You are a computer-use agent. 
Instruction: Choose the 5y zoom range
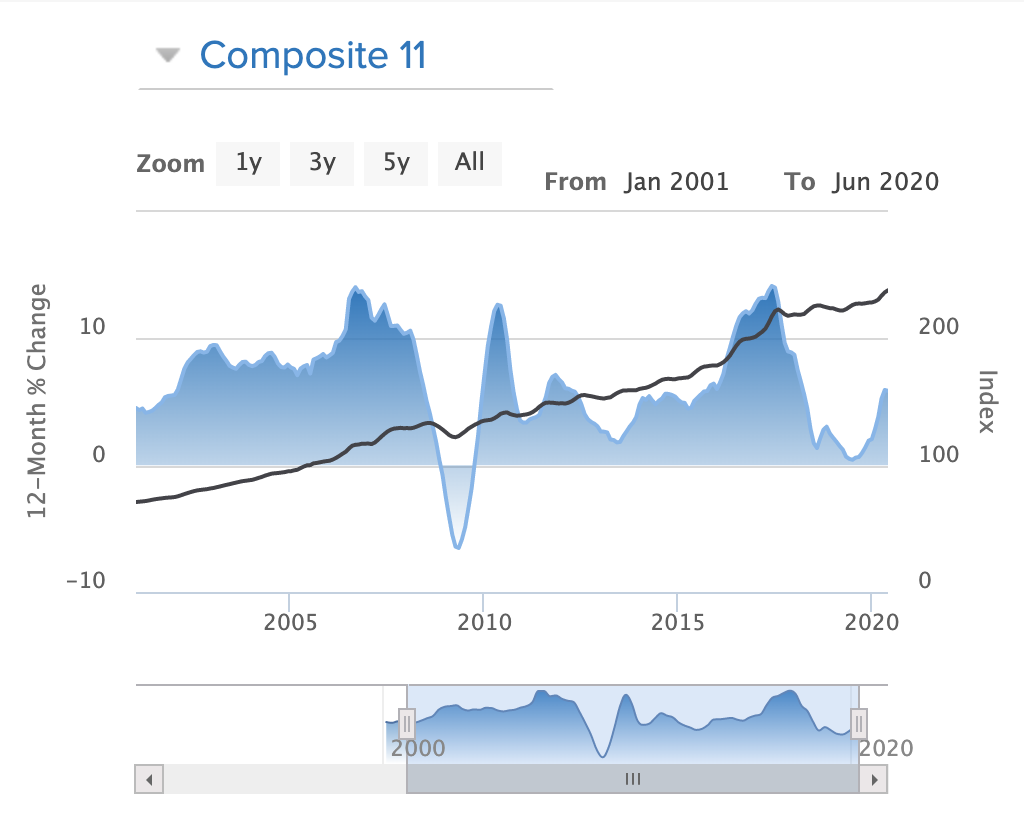pyautogui.click(x=396, y=163)
